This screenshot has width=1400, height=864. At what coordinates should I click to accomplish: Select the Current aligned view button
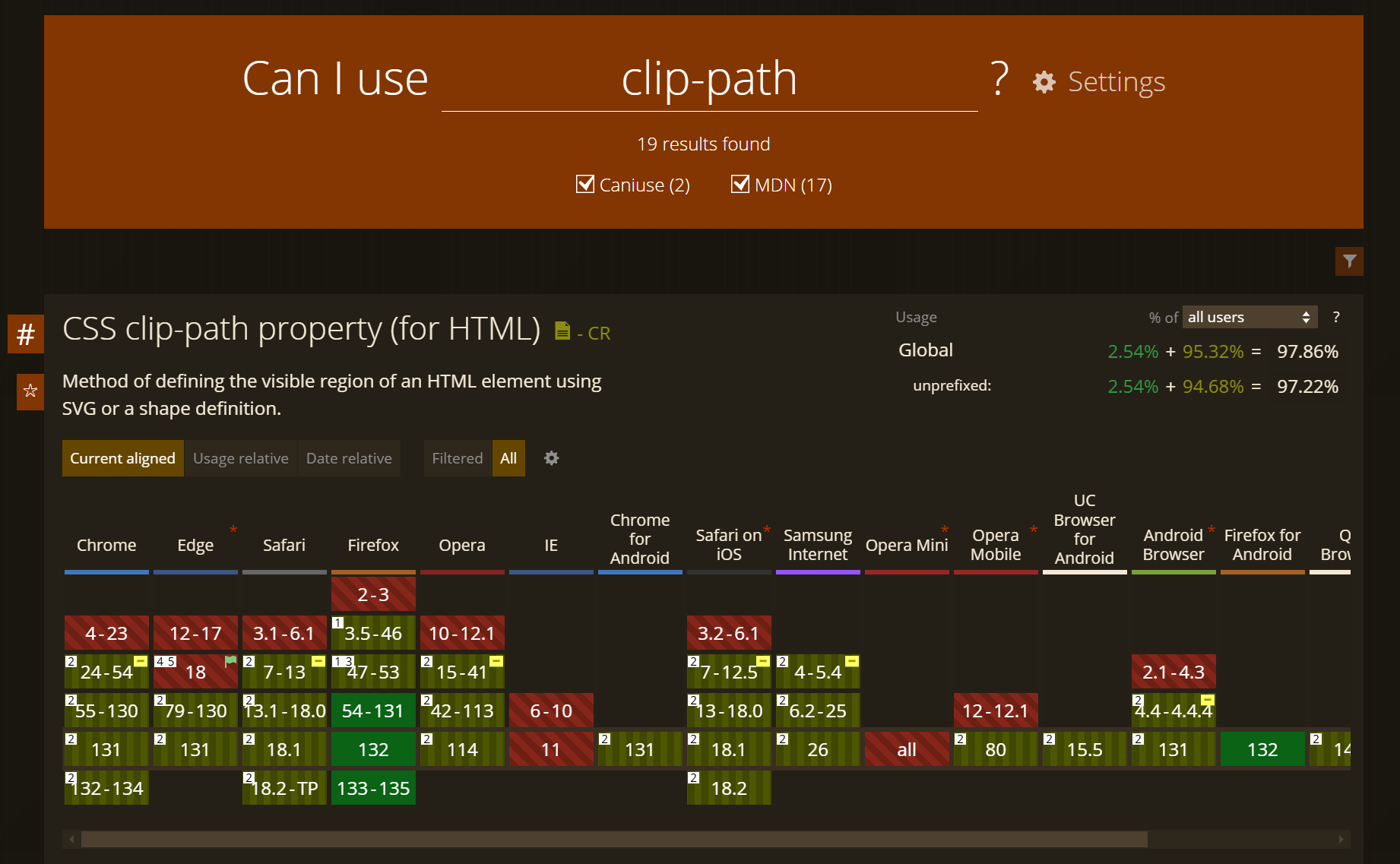[x=122, y=458]
